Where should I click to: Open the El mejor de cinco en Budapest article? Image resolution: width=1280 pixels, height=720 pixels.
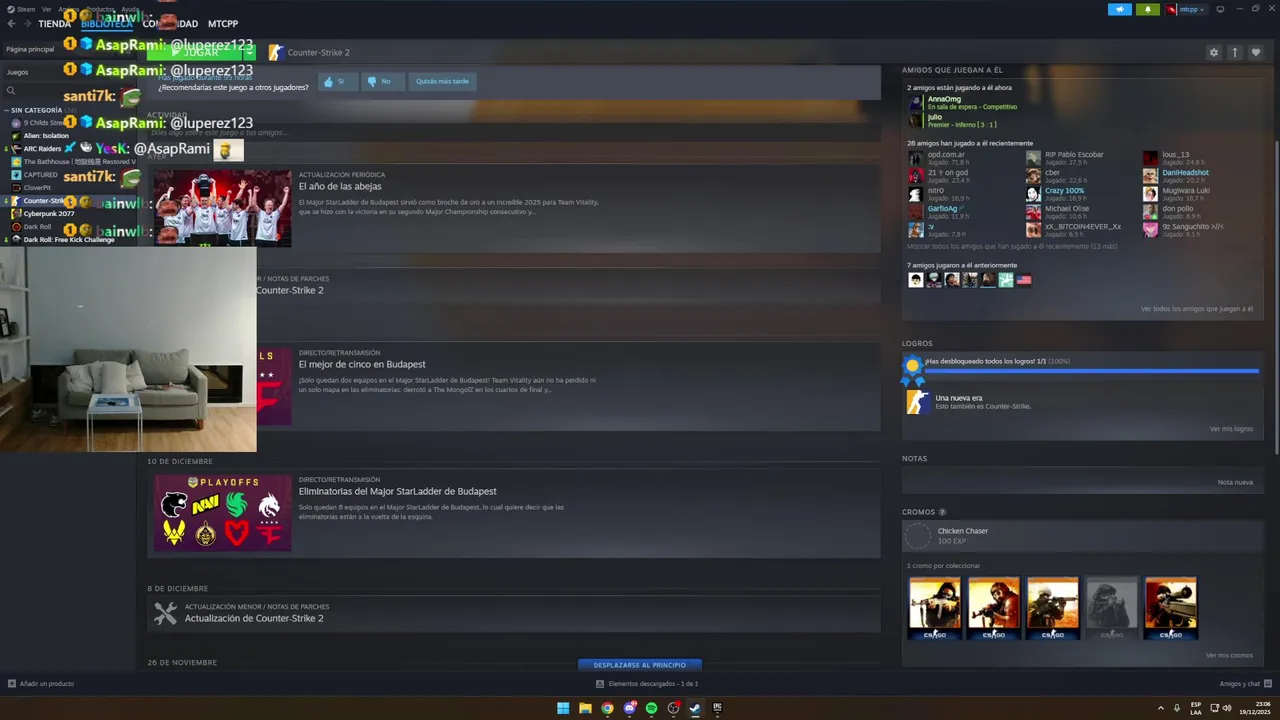[362, 364]
